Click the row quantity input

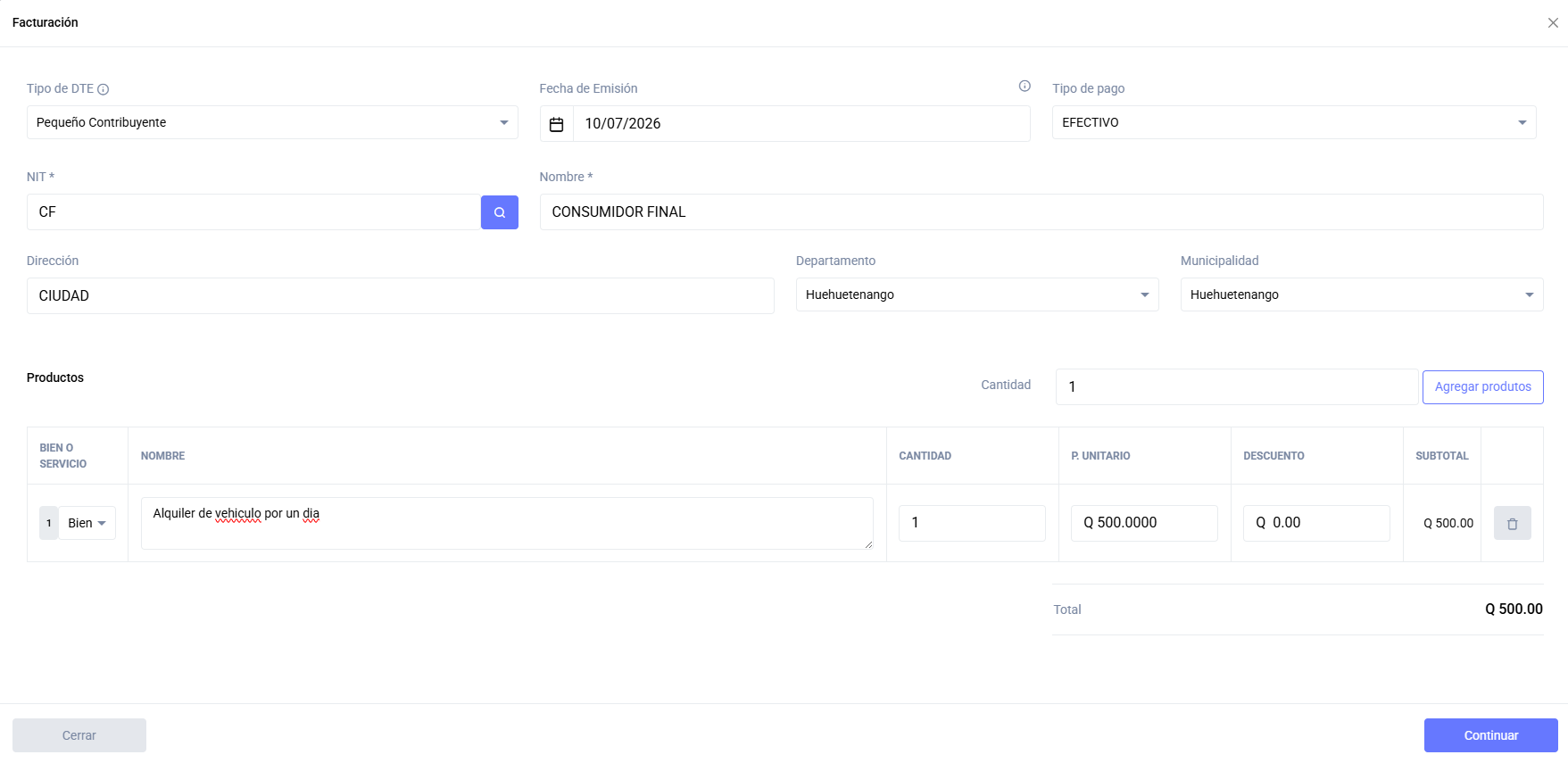(x=972, y=523)
